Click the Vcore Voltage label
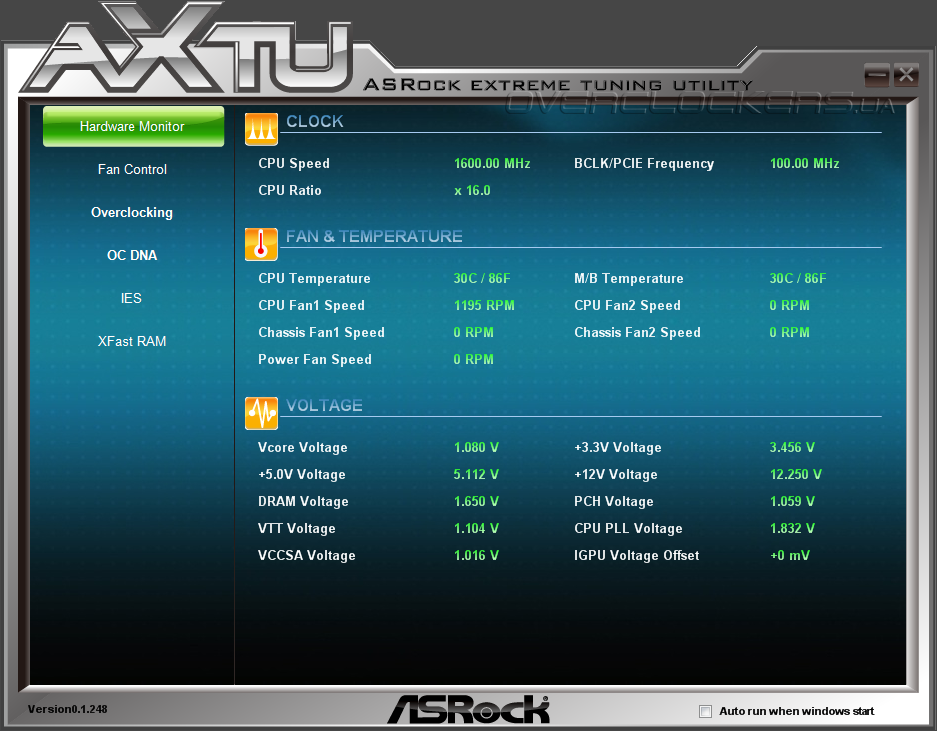Viewport: 937px width, 731px height. [x=302, y=447]
